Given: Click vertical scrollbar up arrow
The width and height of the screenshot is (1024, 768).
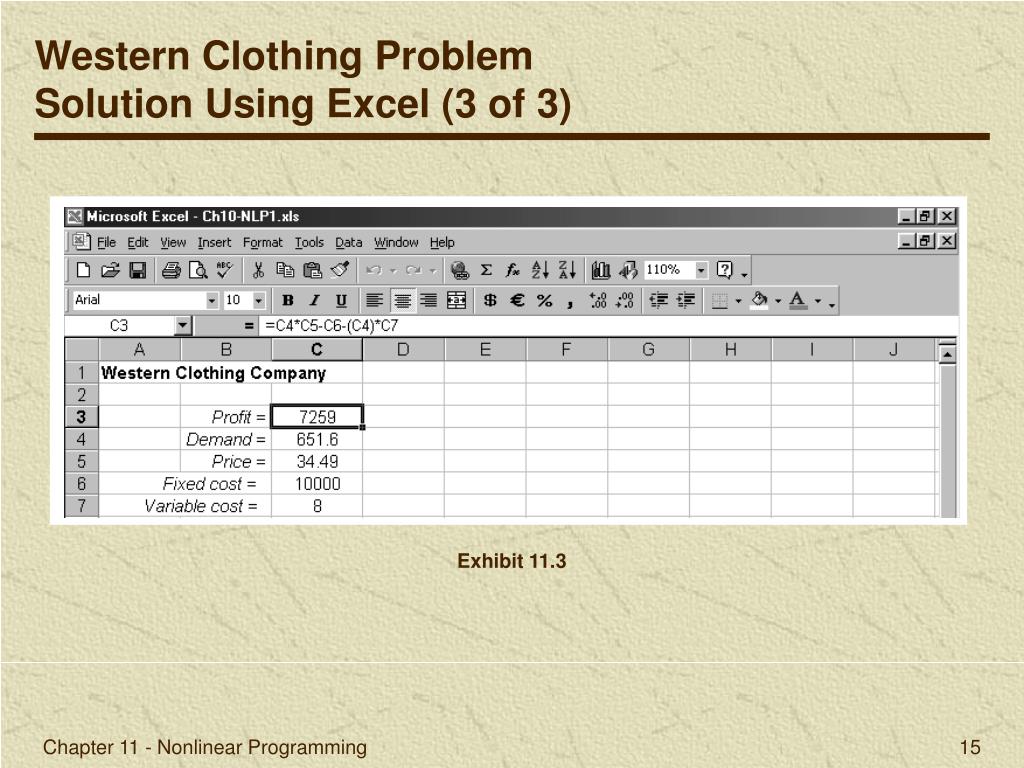Looking at the screenshot, I should click(x=947, y=354).
